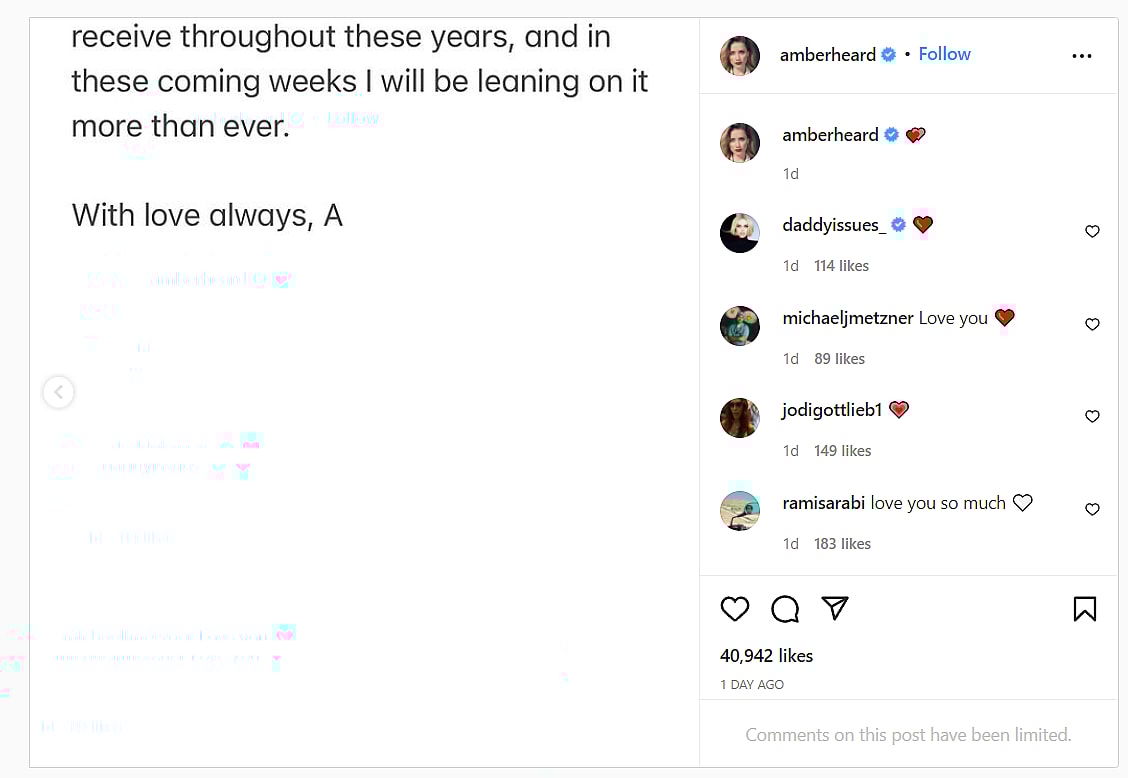Open jodigottlieb1's avatar picture

[740, 418]
